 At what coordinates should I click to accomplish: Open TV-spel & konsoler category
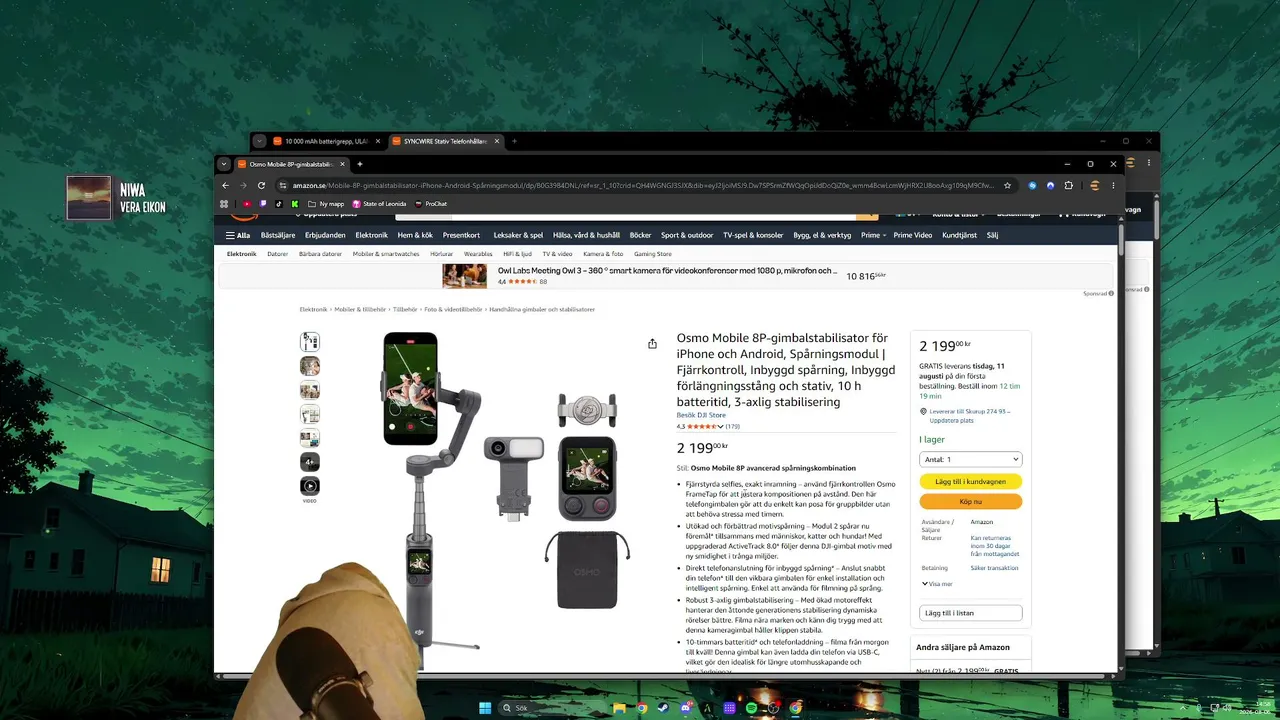753,235
